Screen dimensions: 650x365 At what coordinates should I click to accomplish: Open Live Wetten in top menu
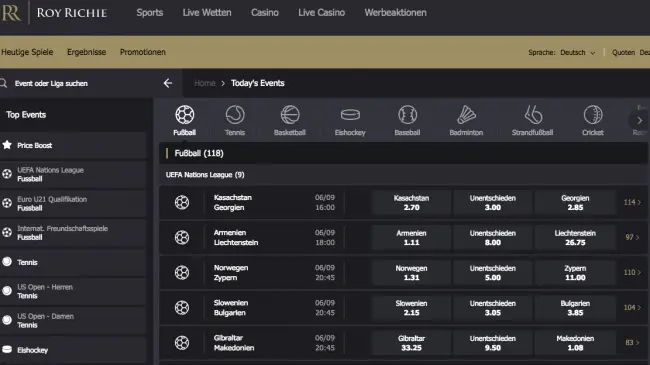coord(207,13)
